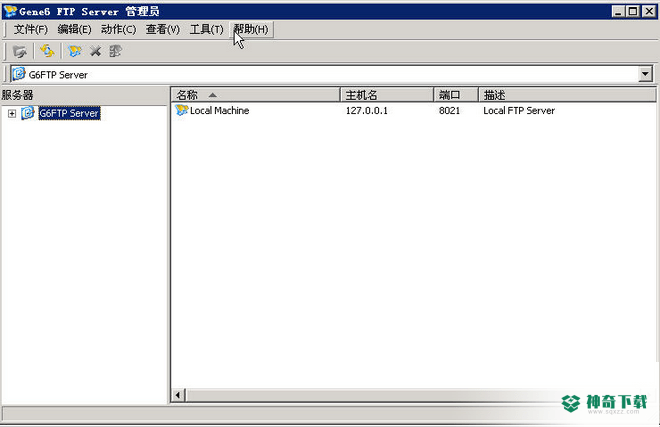Click the grayed properties toolbar icon
This screenshot has width=660, height=427.
[115, 51]
